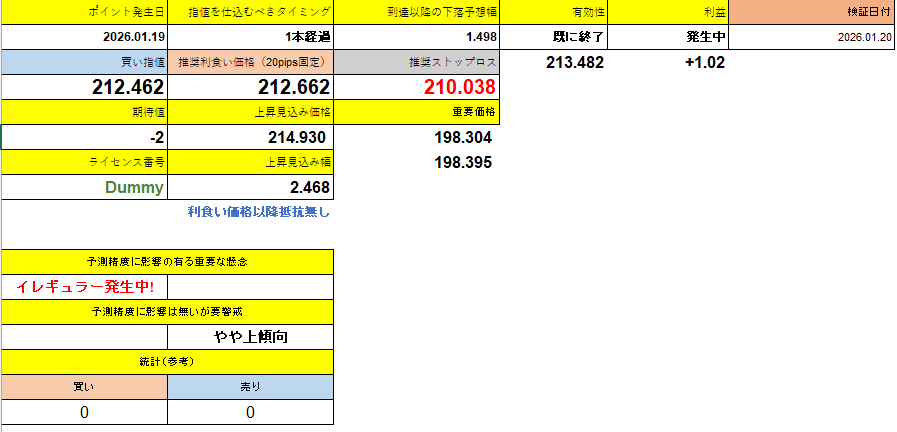Select the 利益 header cell
Image resolution: width=897 pixels, height=432 pixels.
point(668,12)
